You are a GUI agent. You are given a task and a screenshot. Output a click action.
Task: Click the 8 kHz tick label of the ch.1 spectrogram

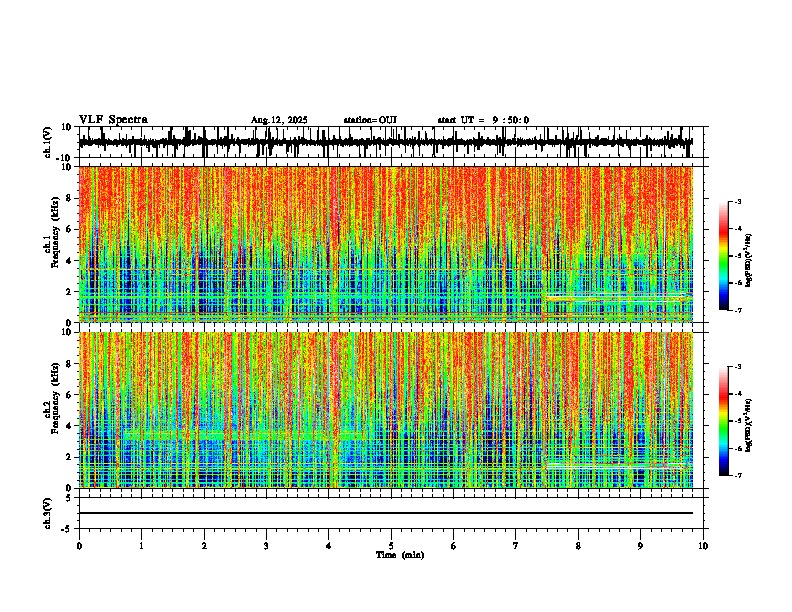70,198
